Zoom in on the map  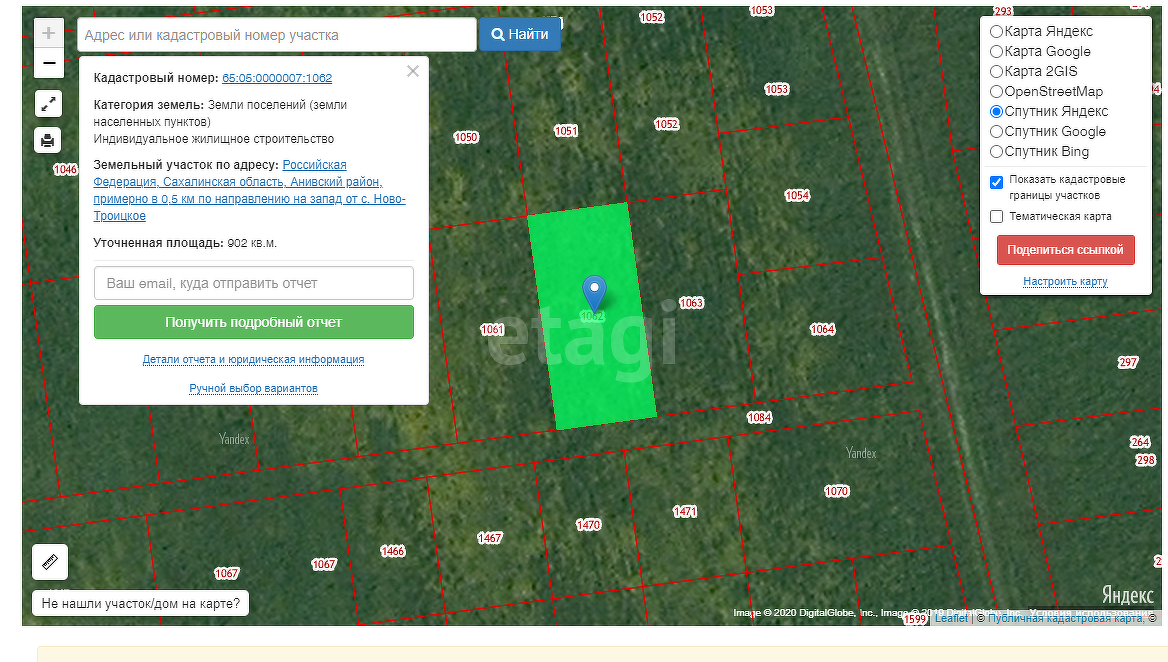point(49,33)
